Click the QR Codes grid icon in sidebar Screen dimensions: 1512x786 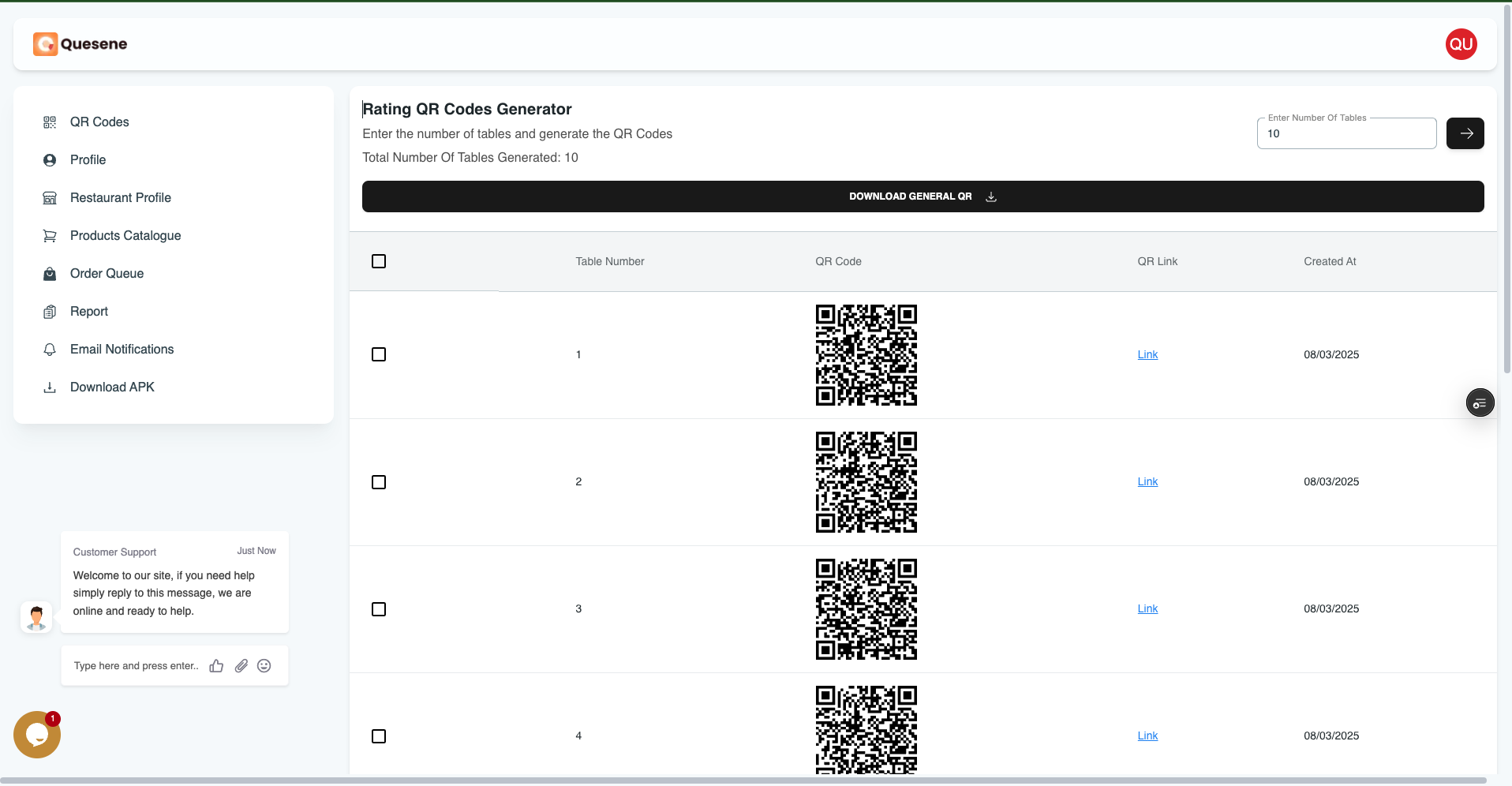coord(50,122)
